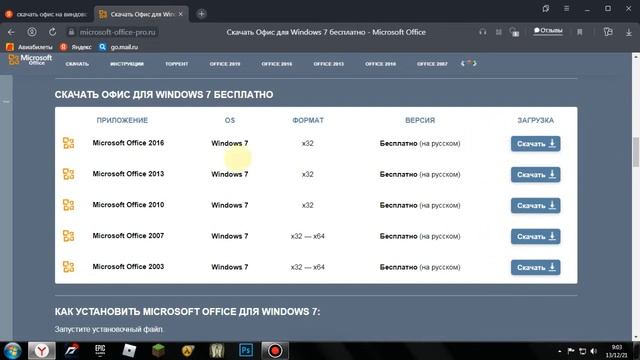Click the site security padlock icon

tap(71, 32)
